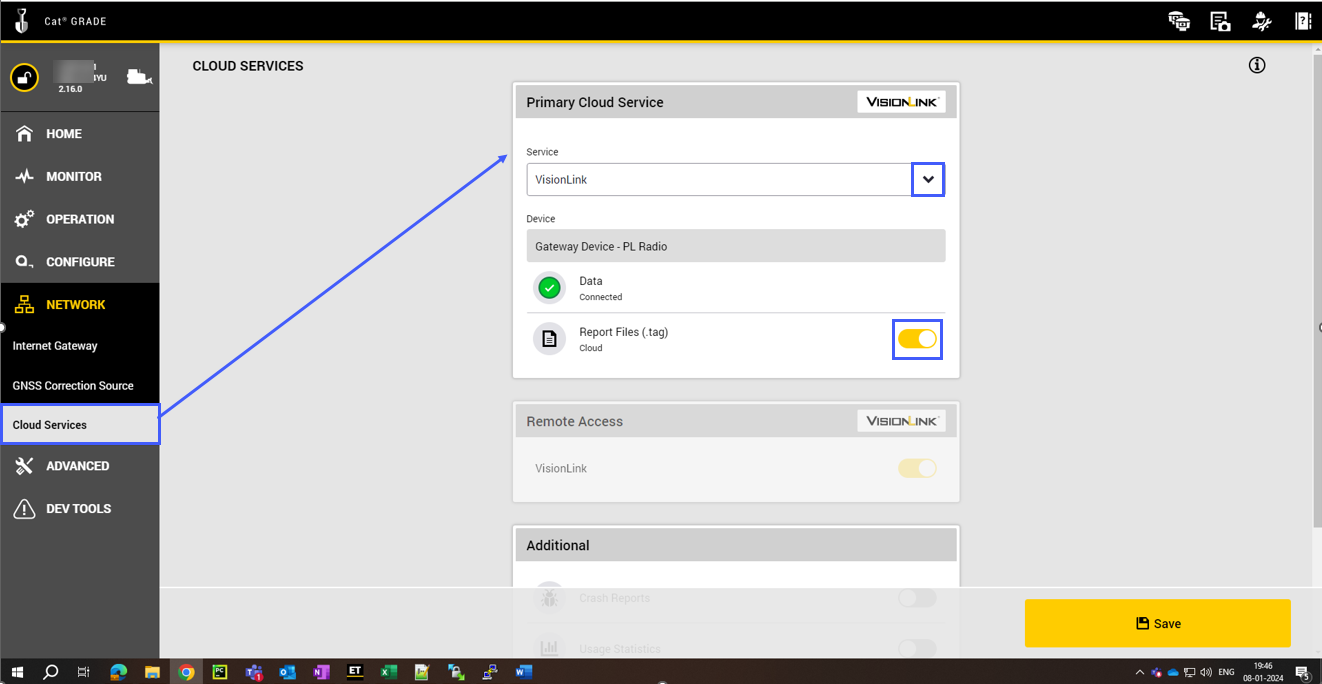Click the green Data connected status icon
1322x684 pixels.
(x=549, y=288)
